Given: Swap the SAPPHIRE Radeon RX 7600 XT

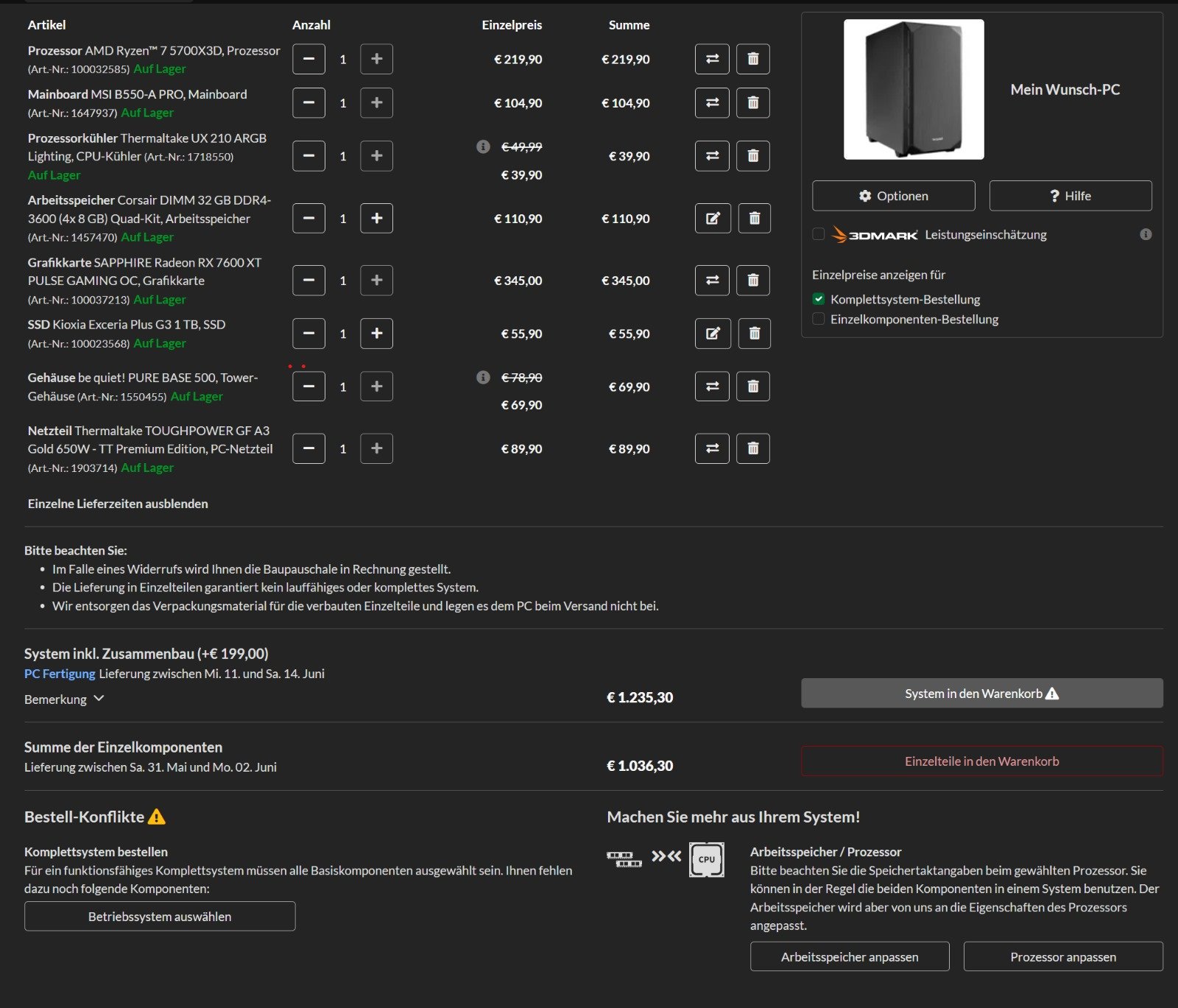Looking at the screenshot, I should (712, 281).
